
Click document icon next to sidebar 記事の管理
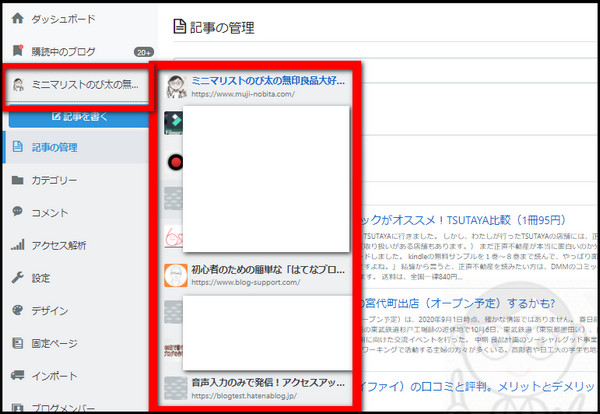pyautogui.click(x=18, y=147)
